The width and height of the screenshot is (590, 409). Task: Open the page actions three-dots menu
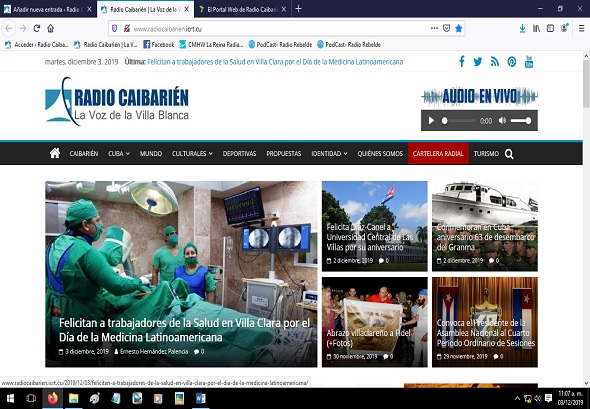tap(434, 28)
